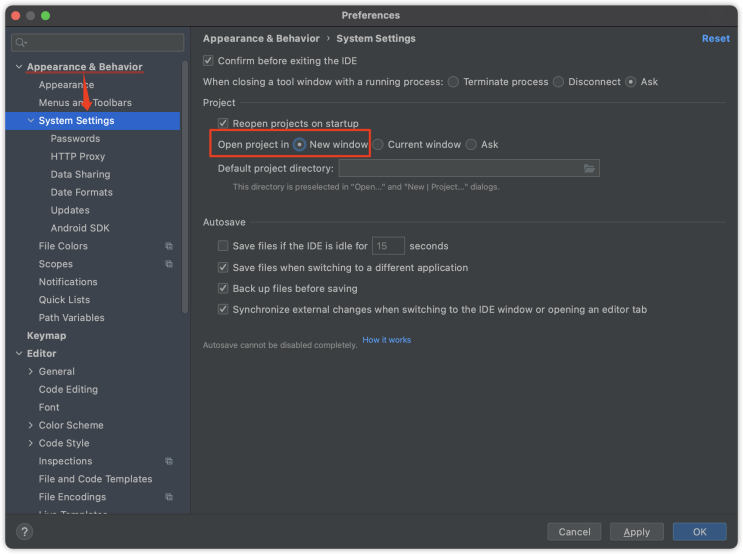Toggle Confirm before exiting the IDE checkbox
Viewport: 743px width, 554px height.
(208, 61)
